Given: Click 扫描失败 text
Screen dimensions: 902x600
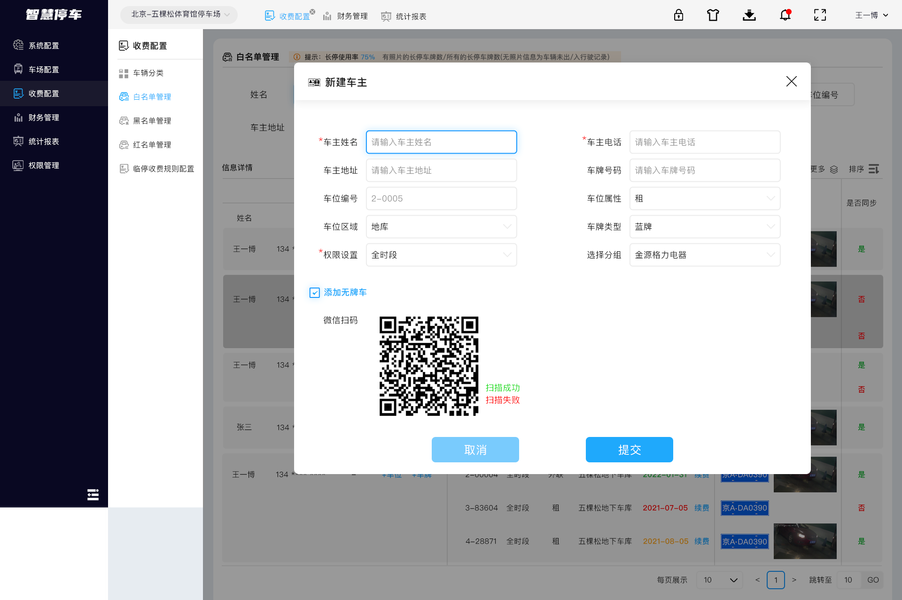Looking at the screenshot, I should pos(503,400).
